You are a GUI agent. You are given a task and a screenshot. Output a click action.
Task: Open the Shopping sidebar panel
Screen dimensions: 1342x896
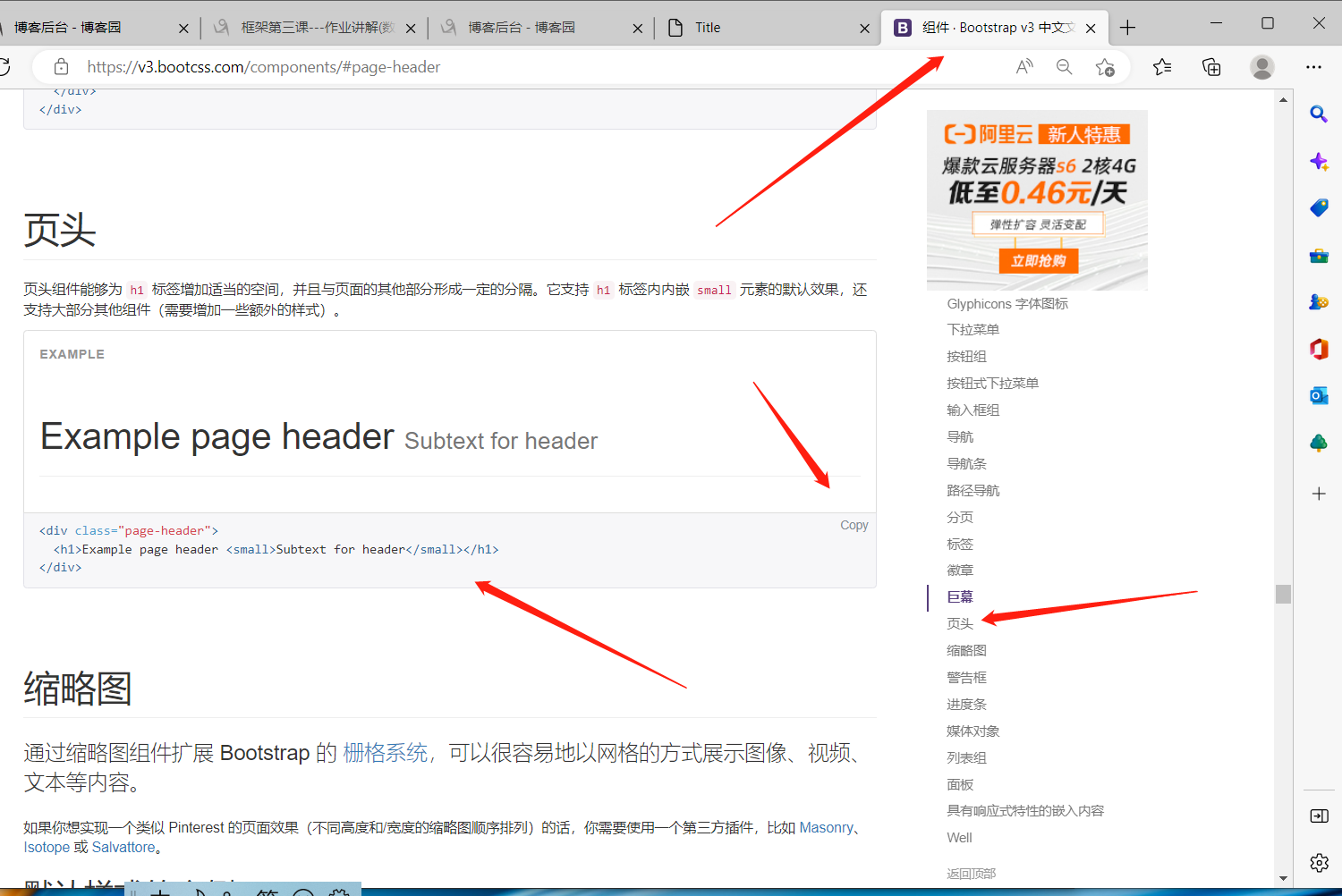[x=1319, y=207]
